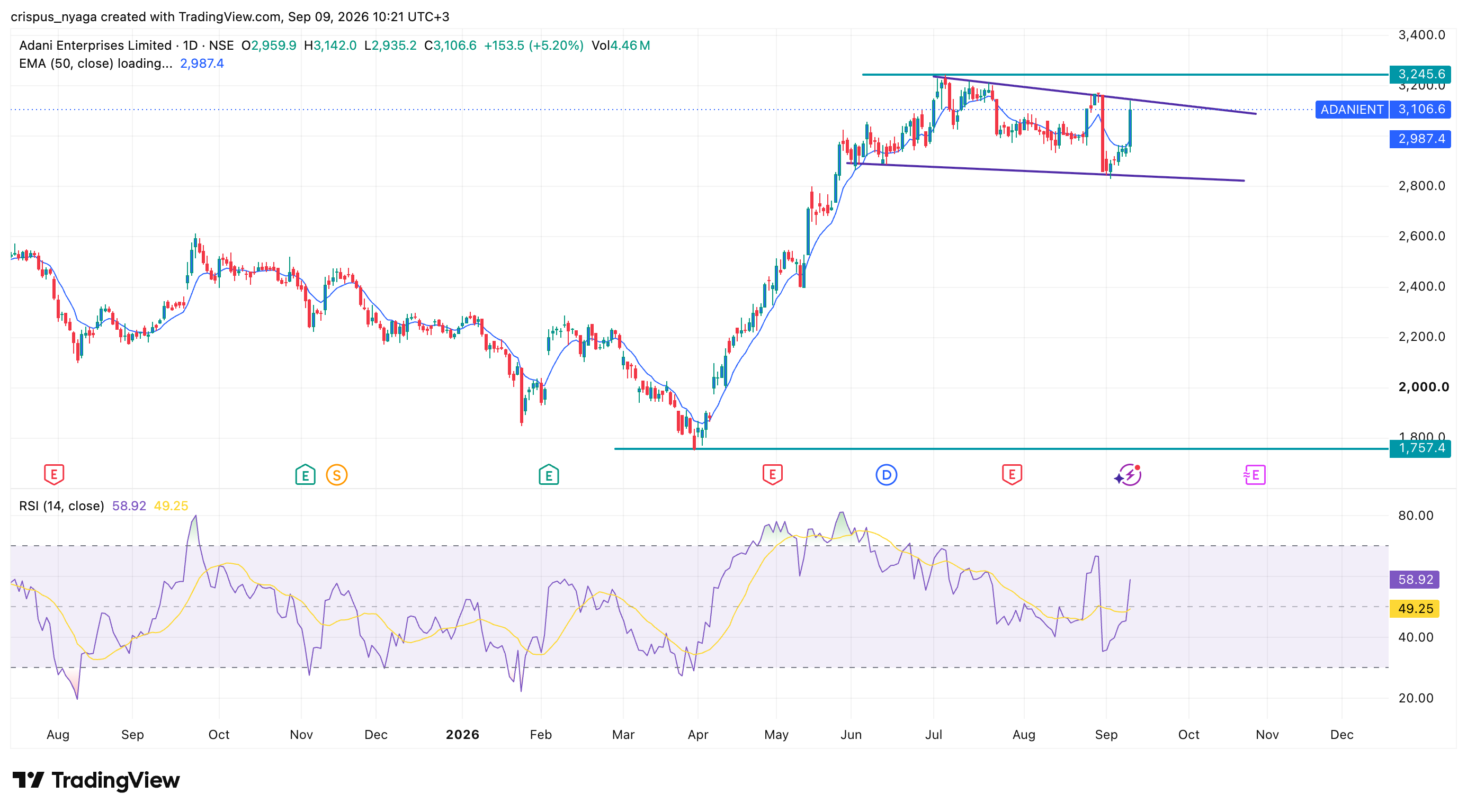Click the +153.5 (+5.20%) change value

pyautogui.click(x=534, y=46)
